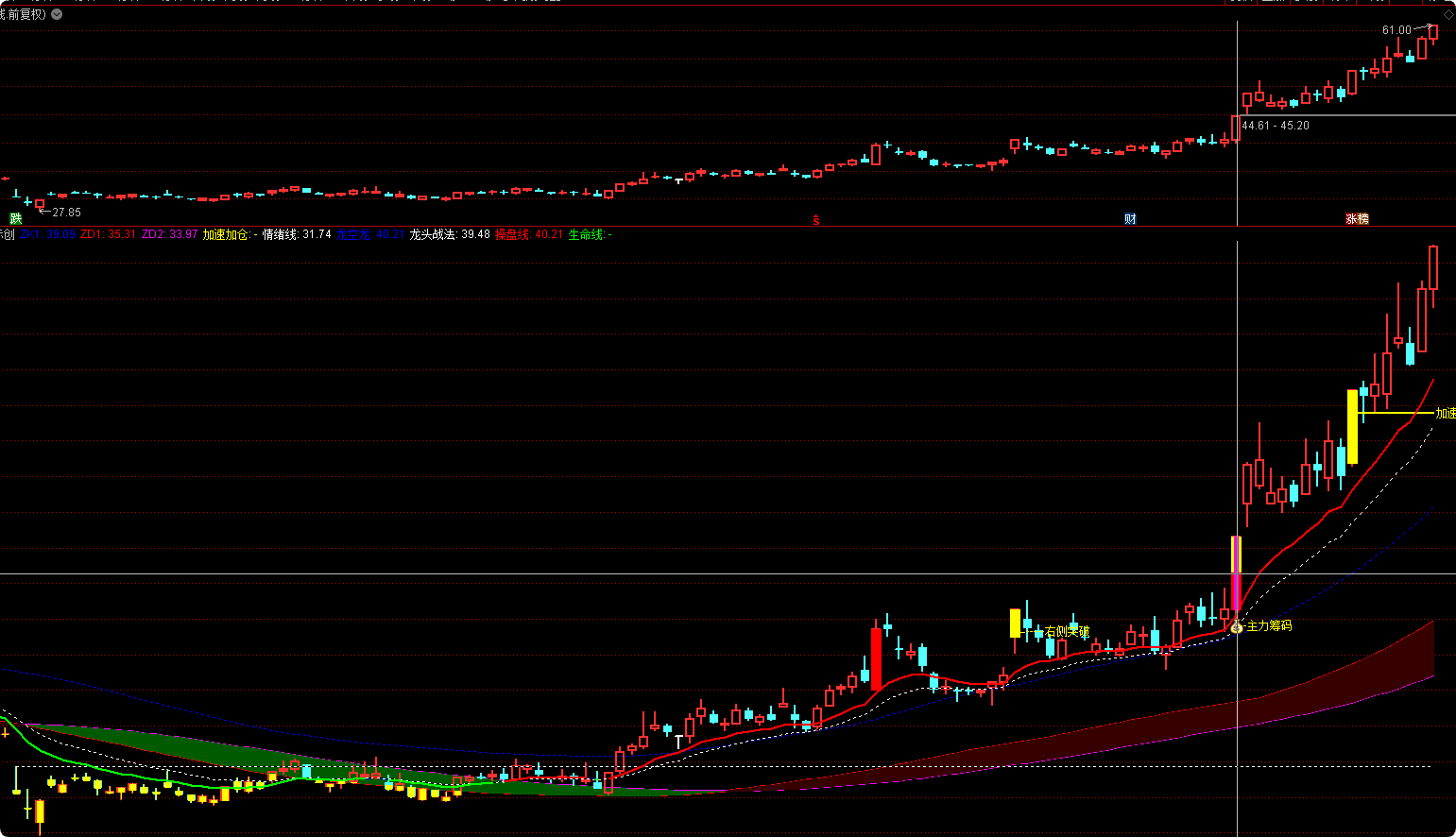This screenshot has height=837, width=1456.
Task: Open the 涨榜 marker badge
Action: click(x=1357, y=219)
